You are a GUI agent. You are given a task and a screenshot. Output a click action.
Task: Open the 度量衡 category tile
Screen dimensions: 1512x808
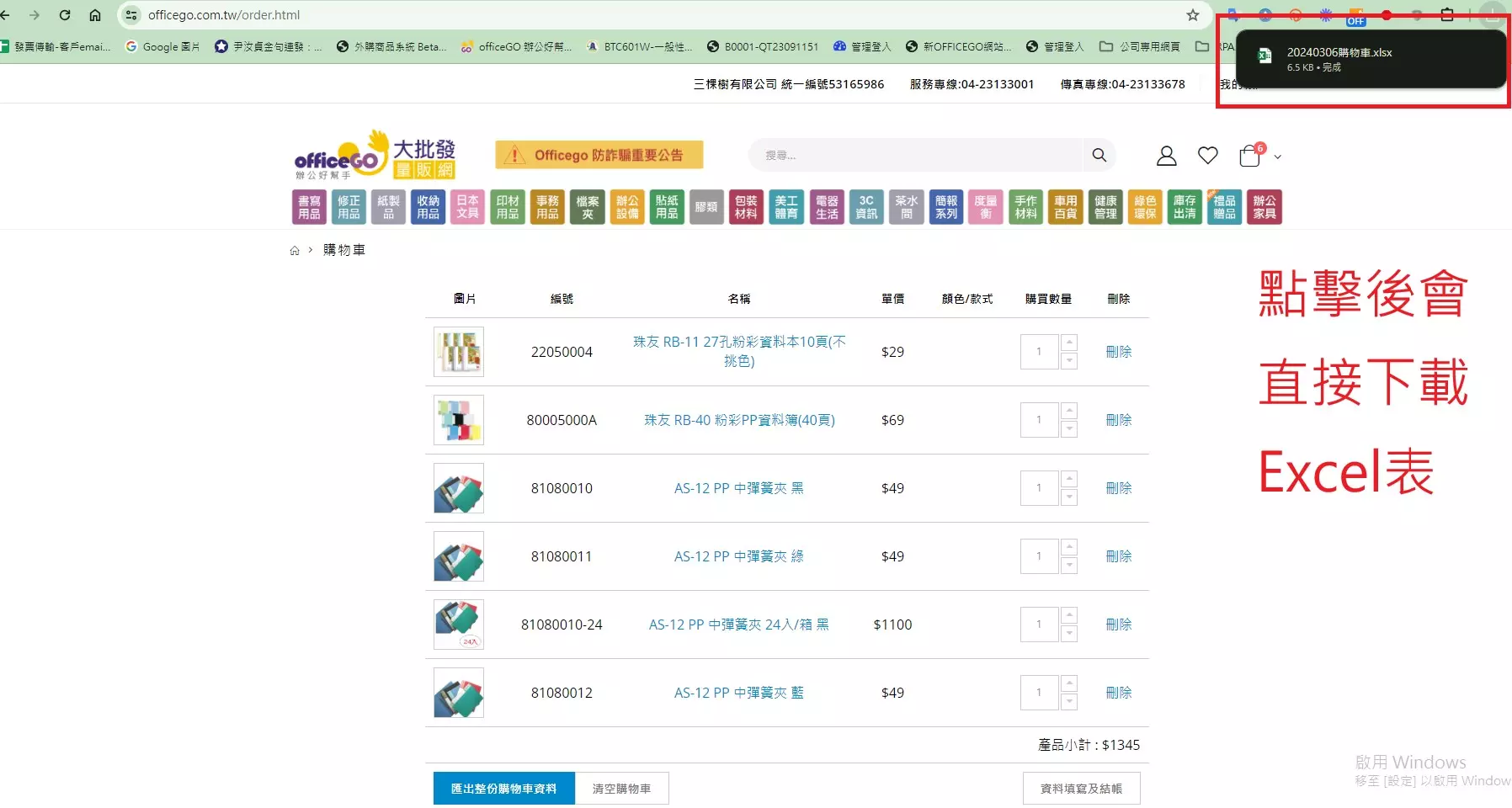coord(985,207)
